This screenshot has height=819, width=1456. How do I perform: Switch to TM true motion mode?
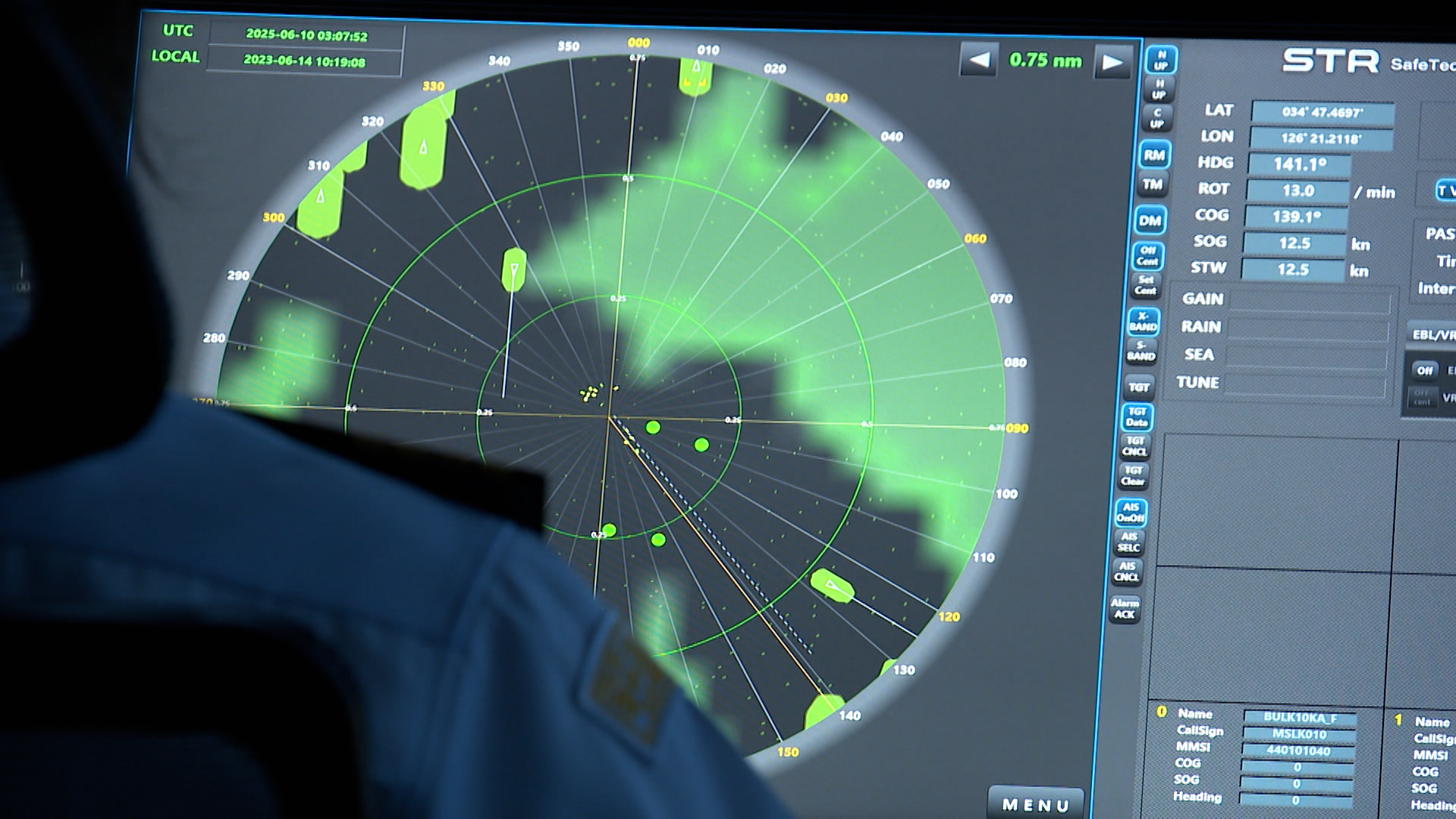(1153, 184)
